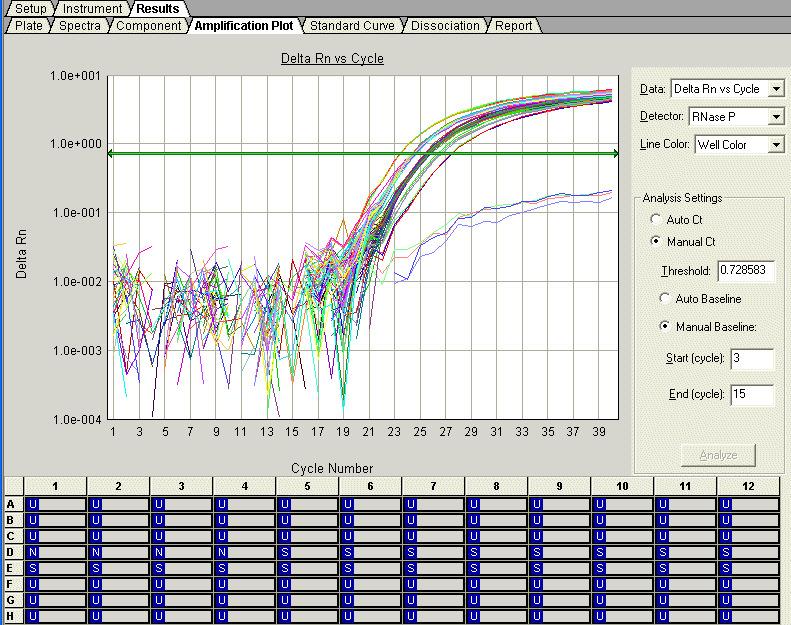The height and width of the screenshot is (625, 791).
Task: Select unknown well C11
Action: [686, 536]
